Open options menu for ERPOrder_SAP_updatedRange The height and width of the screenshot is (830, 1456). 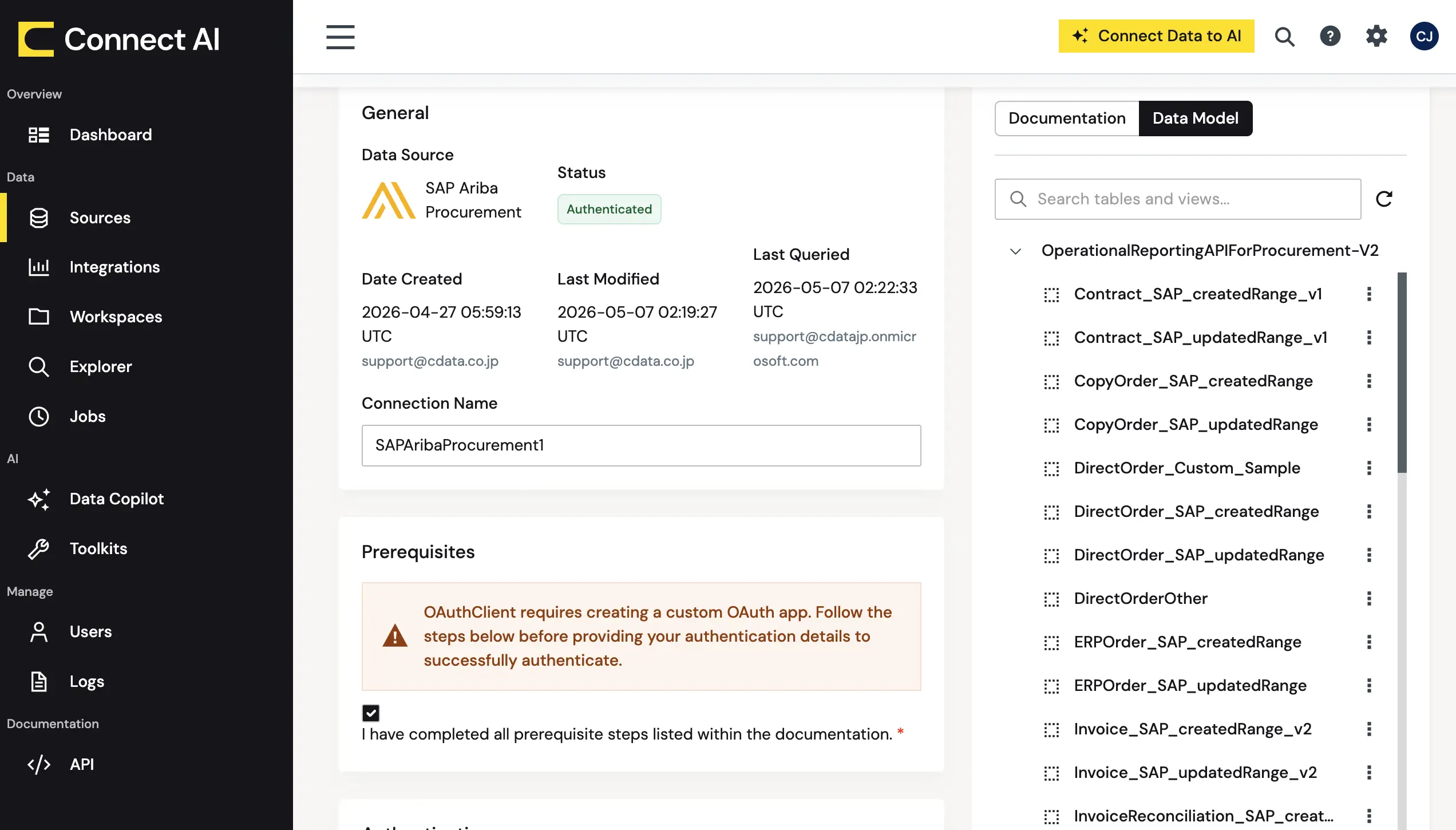tap(1369, 686)
